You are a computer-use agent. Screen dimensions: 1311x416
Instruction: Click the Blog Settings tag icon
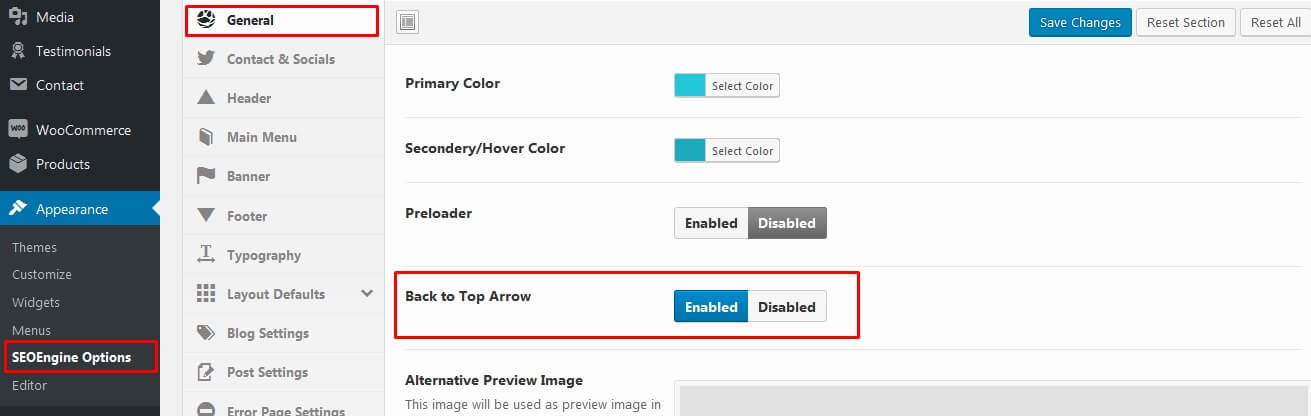point(206,333)
